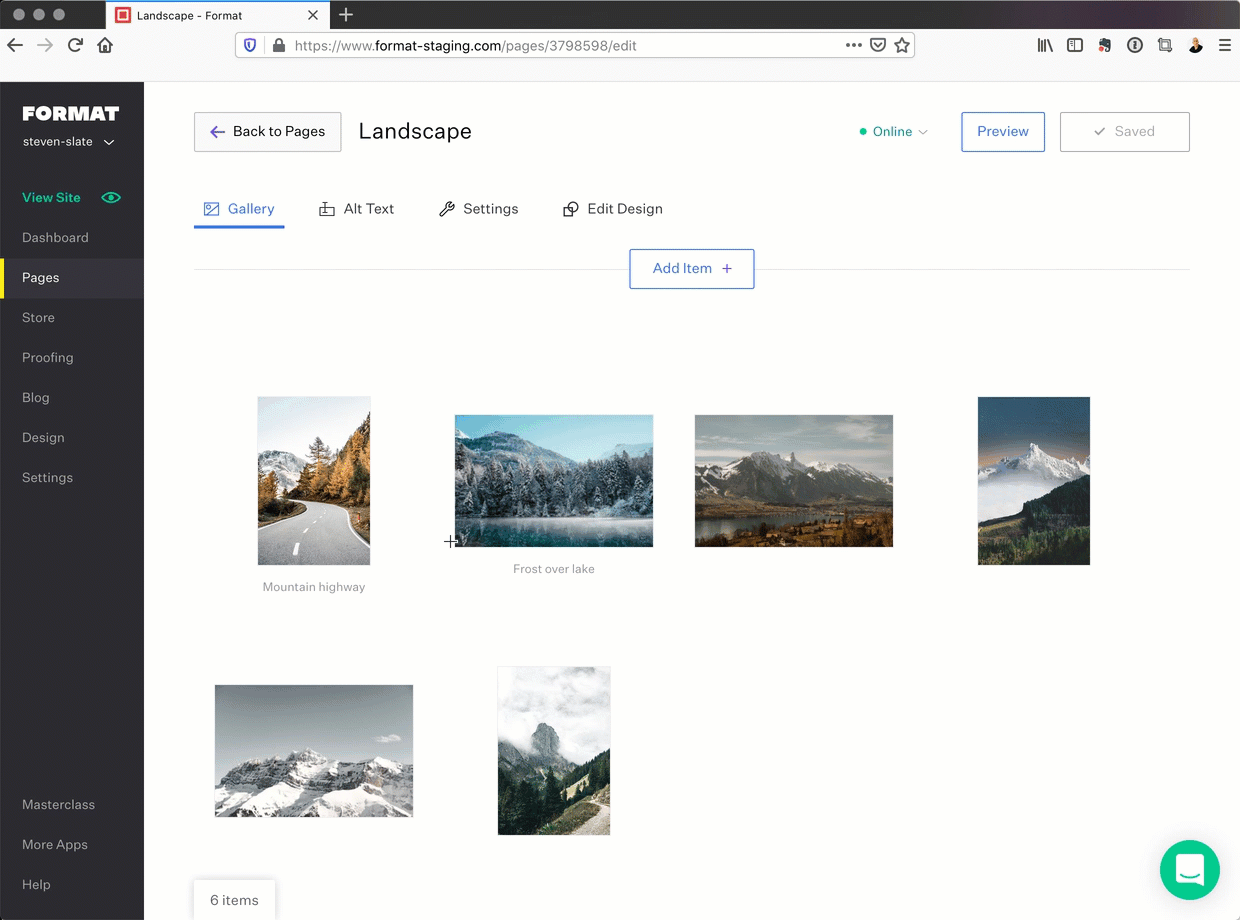
Task: Toggle the browser sidebar icon
Action: click(1075, 45)
